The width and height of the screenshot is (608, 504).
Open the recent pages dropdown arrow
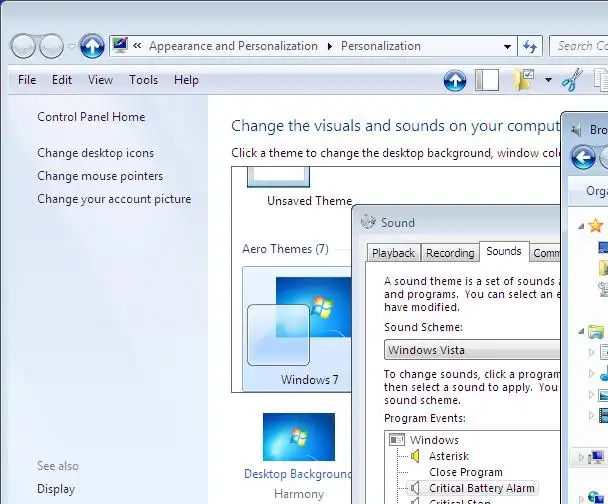[71, 47]
